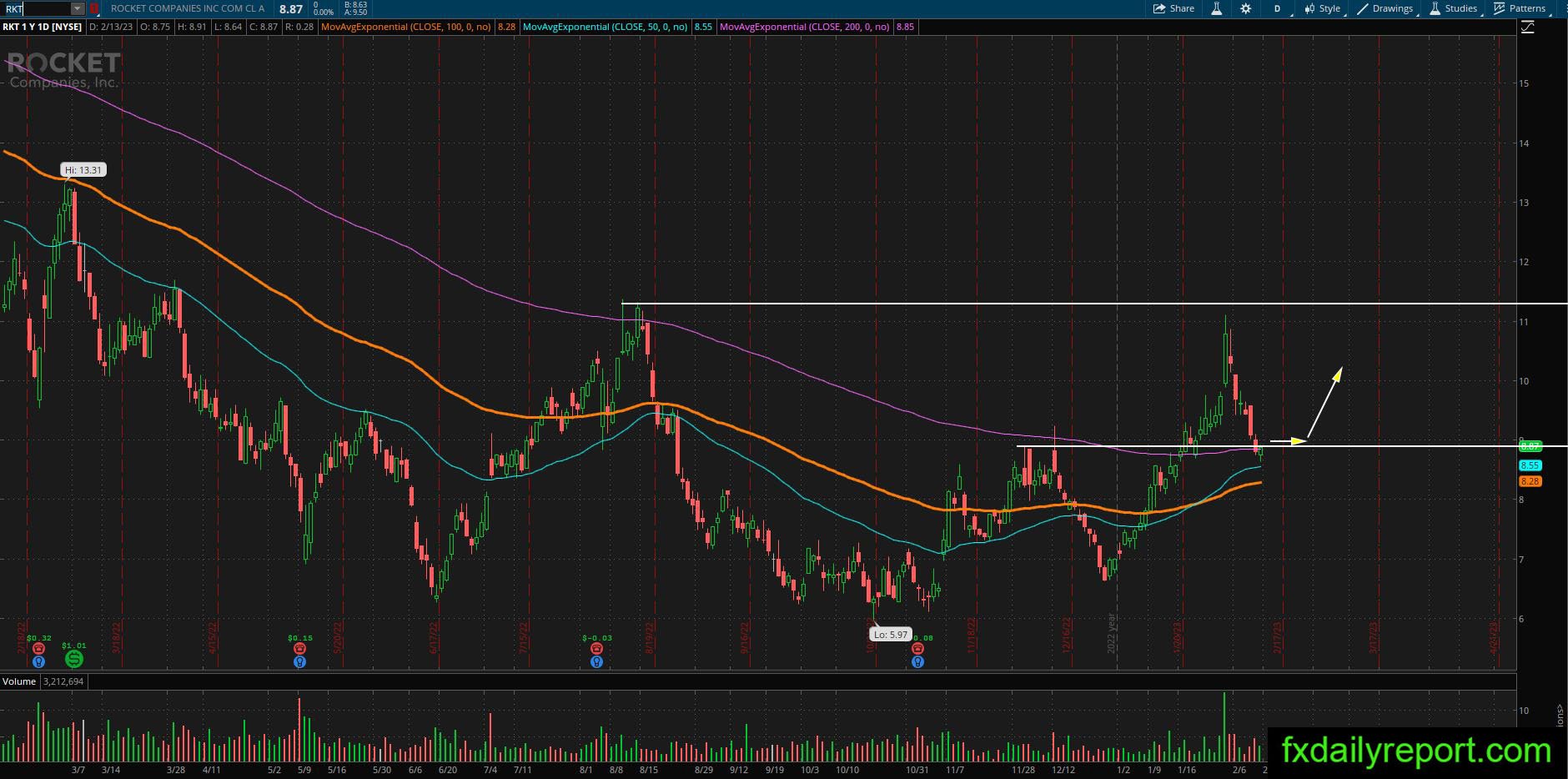Click the Studies flask icon
The width and height of the screenshot is (1568, 779).
pos(1435,8)
